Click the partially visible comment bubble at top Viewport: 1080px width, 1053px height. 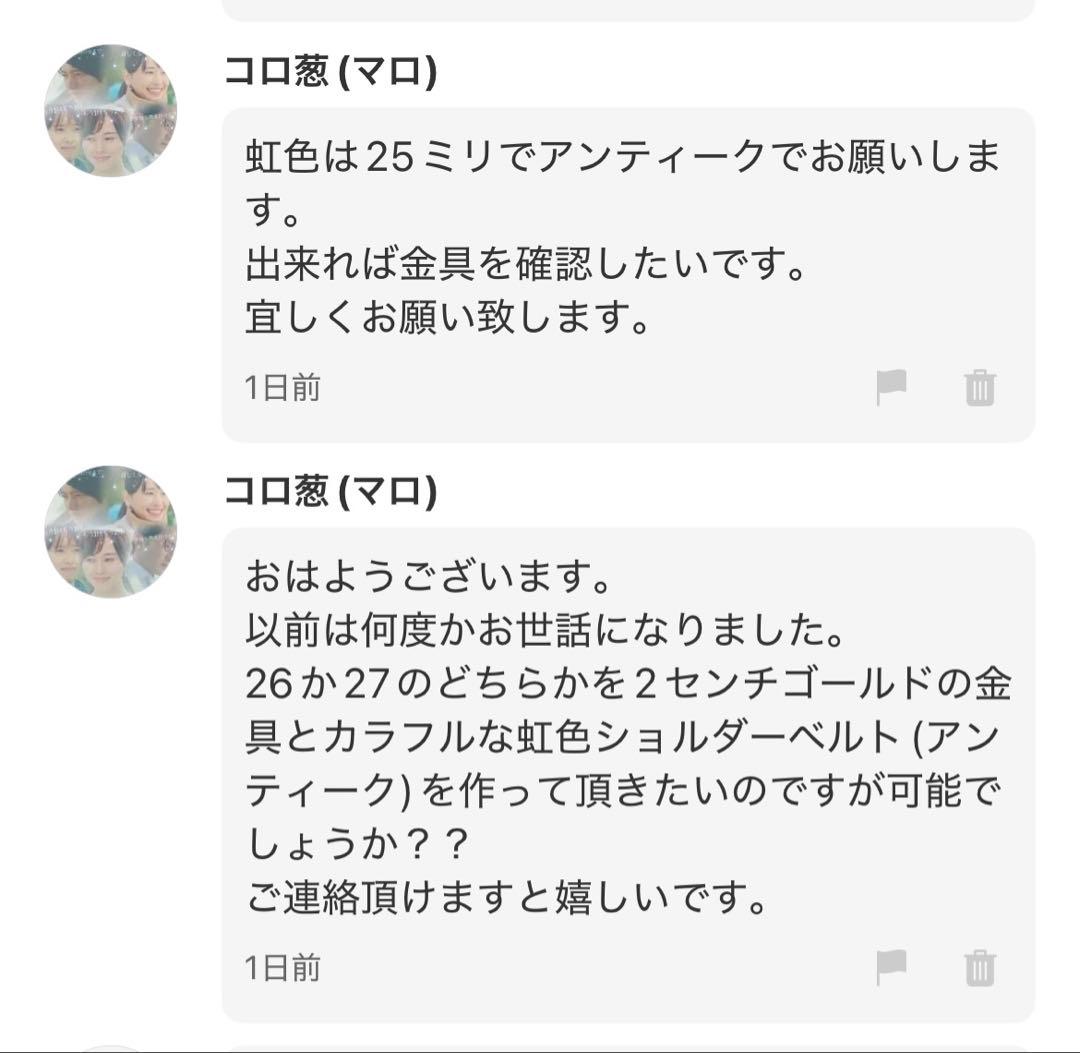(x=628, y=10)
